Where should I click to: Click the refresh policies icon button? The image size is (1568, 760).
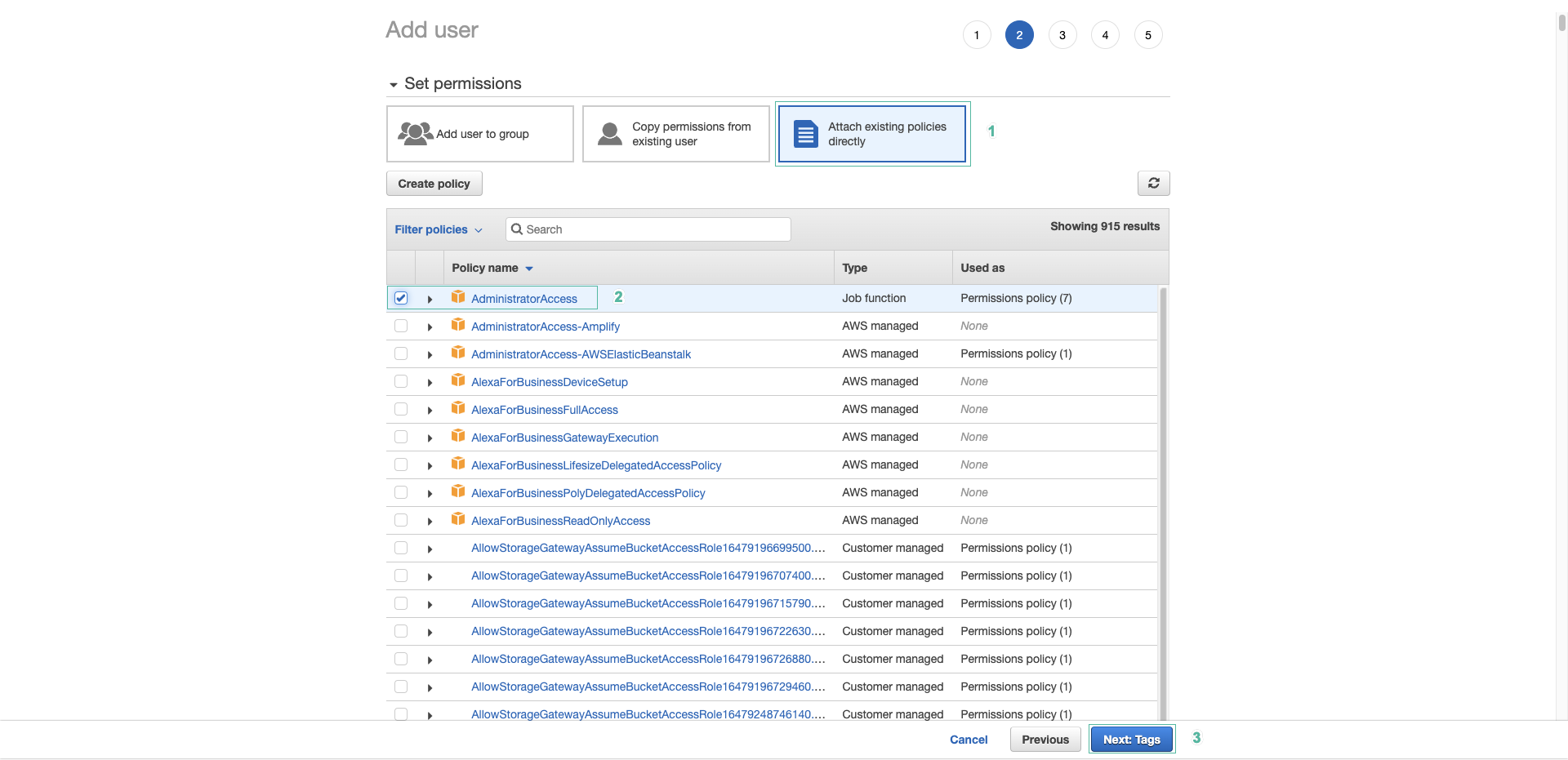click(1153, 183)
